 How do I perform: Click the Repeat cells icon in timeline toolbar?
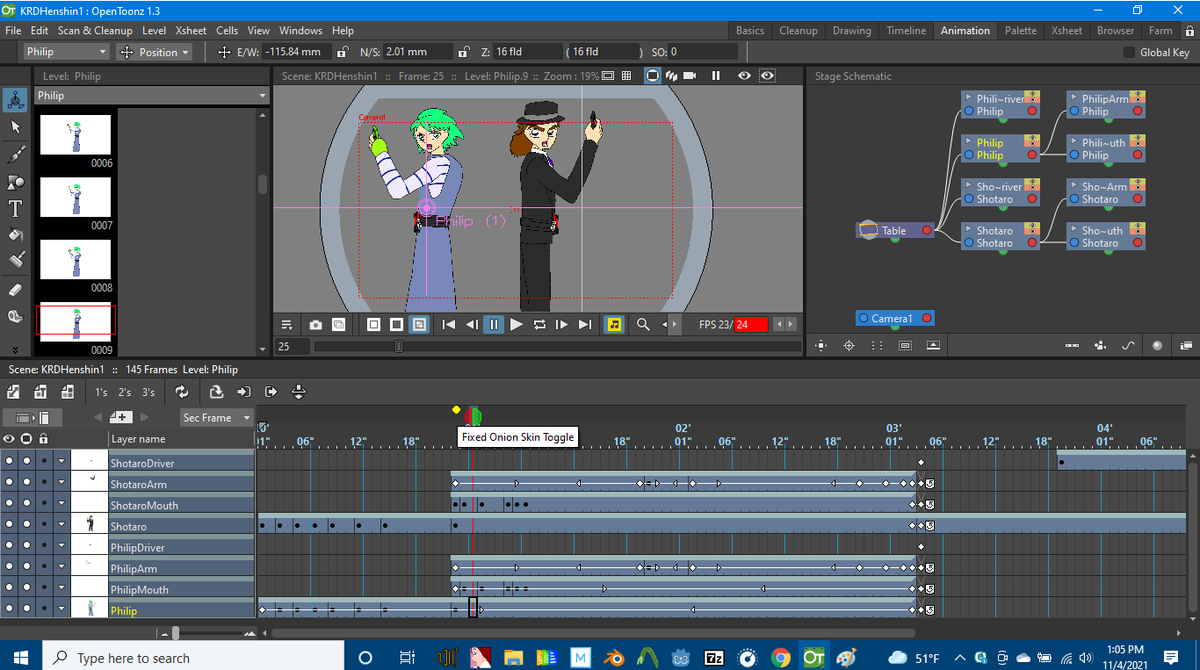pyautogui.click(x=181, y=392)
